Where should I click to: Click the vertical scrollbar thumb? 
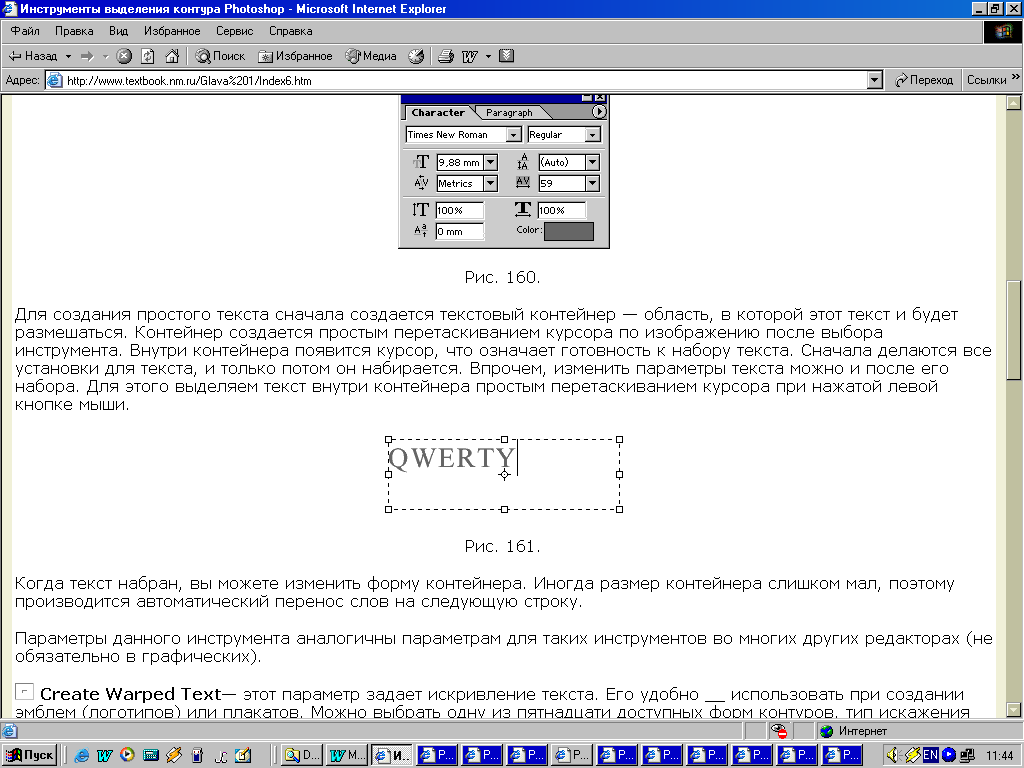[1014, 330]
